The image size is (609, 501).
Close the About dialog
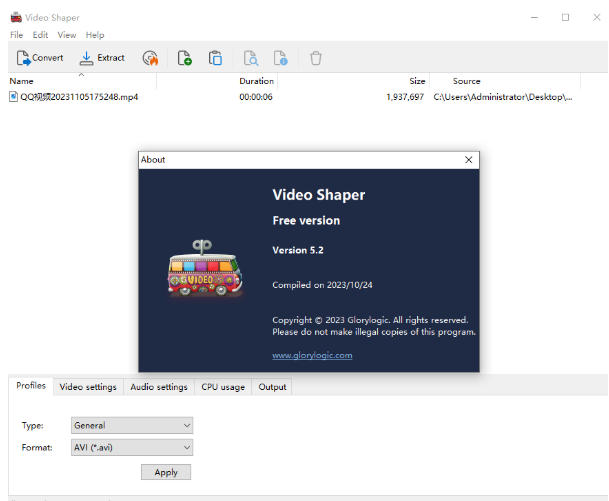point(468,160)
